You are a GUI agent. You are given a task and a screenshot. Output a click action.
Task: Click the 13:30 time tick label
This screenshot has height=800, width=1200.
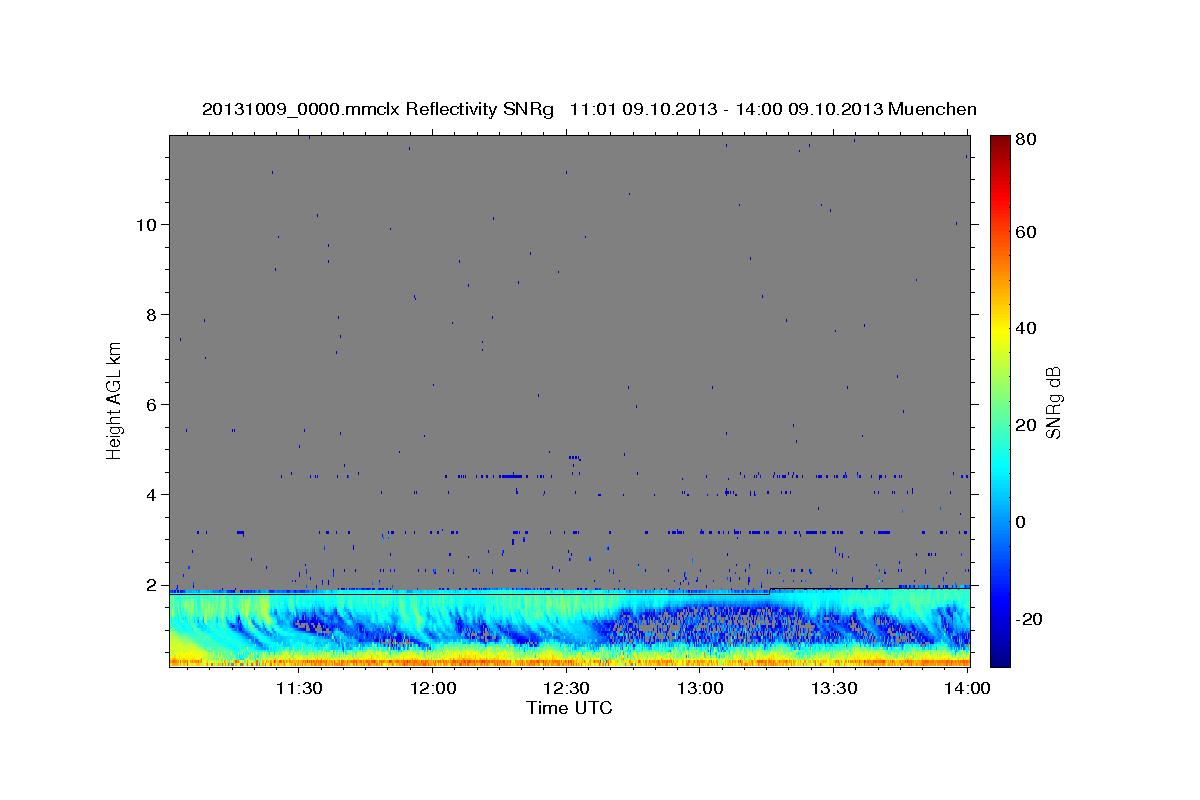tap(834, 688)
